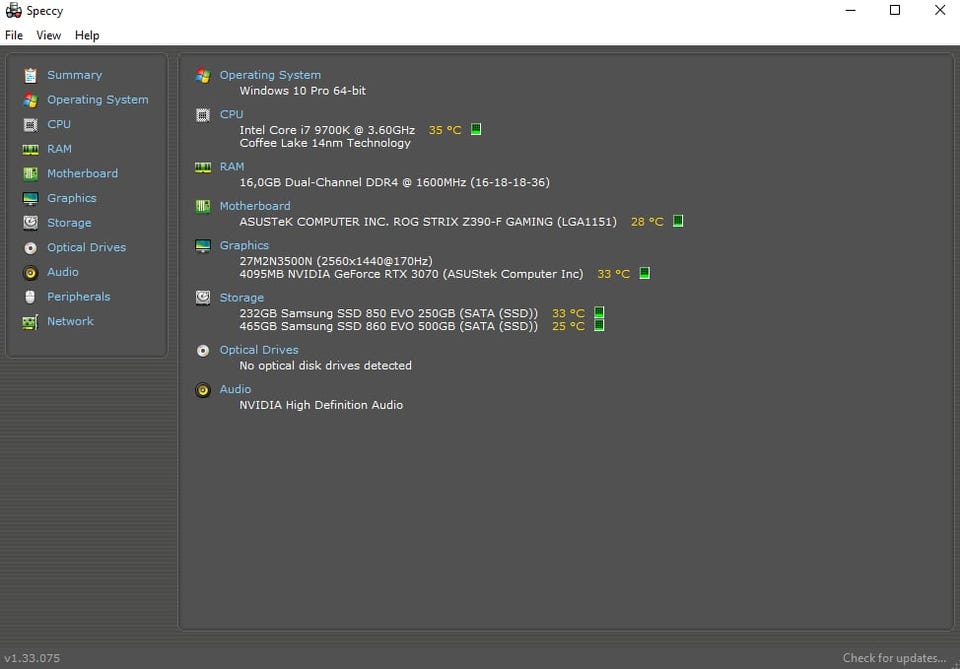Click the version number v1.33.075
The image size is (960, 669).
coord(32,658)
